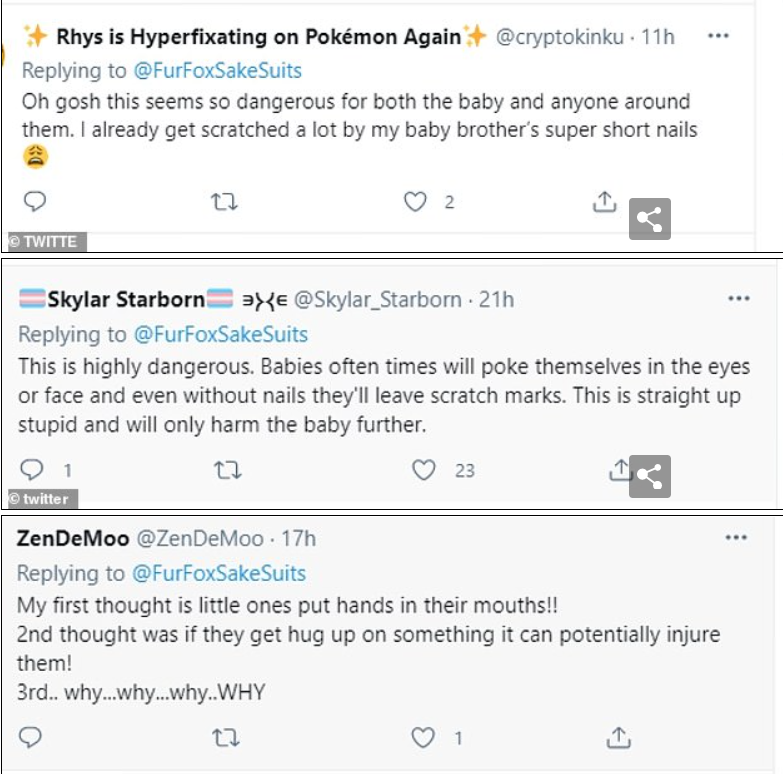Like Skylar Starborn's tweet with 23 likes
Viewport: 783px width, 774px height.
[425, 469]
